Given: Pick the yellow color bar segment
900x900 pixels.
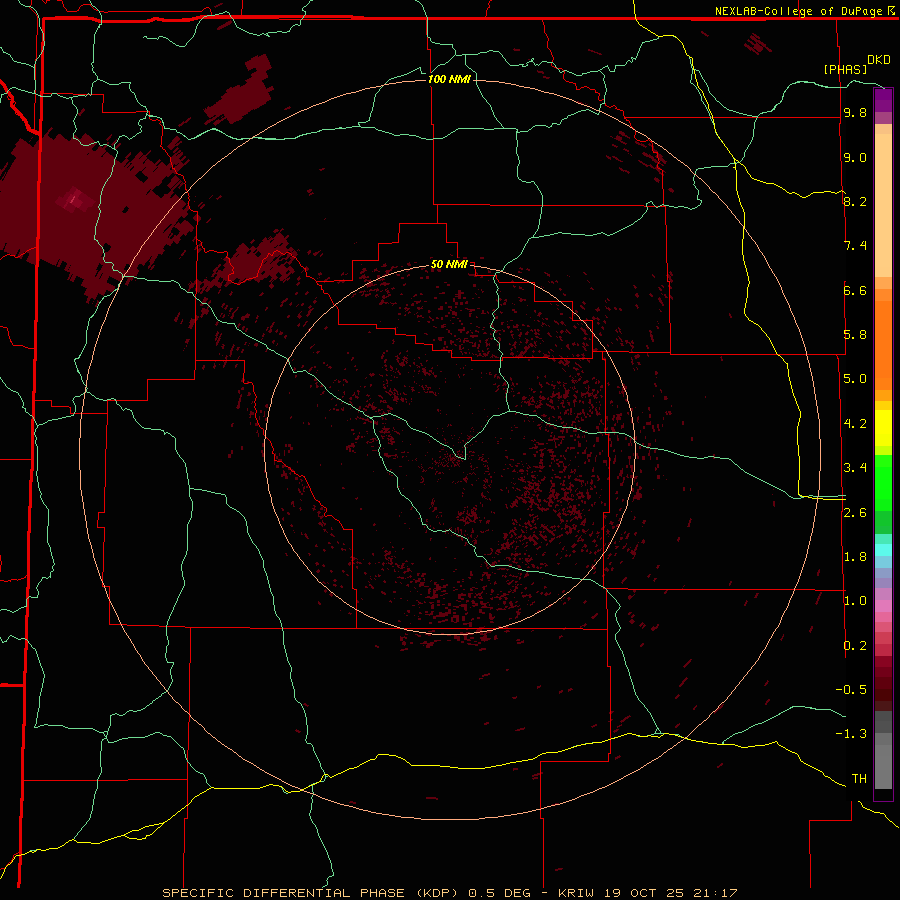Looking at the screenshot, I should (x=883, y=428).
